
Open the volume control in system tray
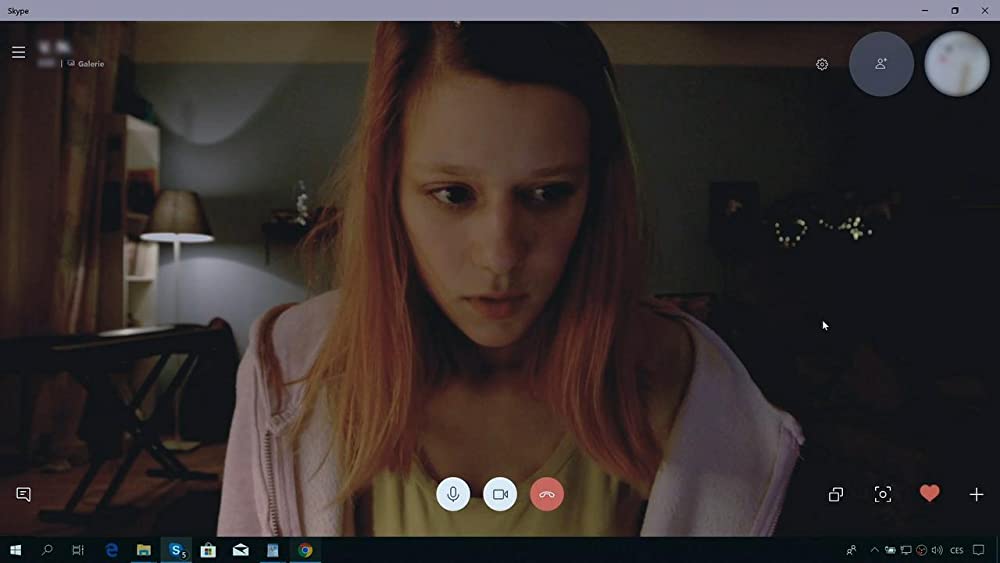pyautogui.click(x=937, y=550)
